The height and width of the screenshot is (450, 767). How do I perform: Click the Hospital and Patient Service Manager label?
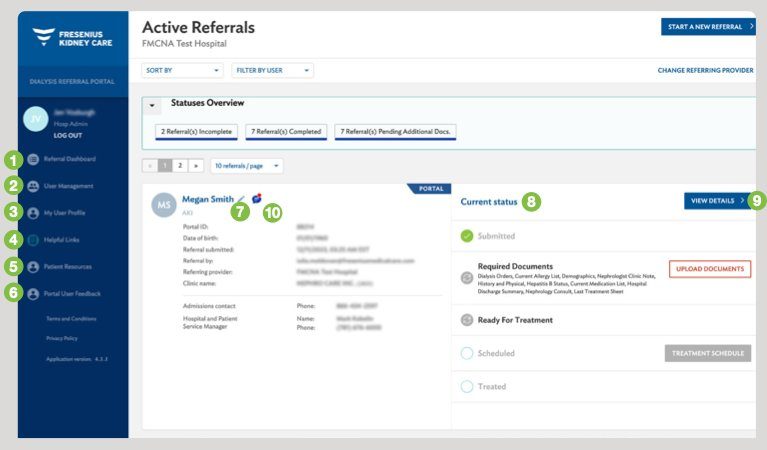tap(210, 322)
